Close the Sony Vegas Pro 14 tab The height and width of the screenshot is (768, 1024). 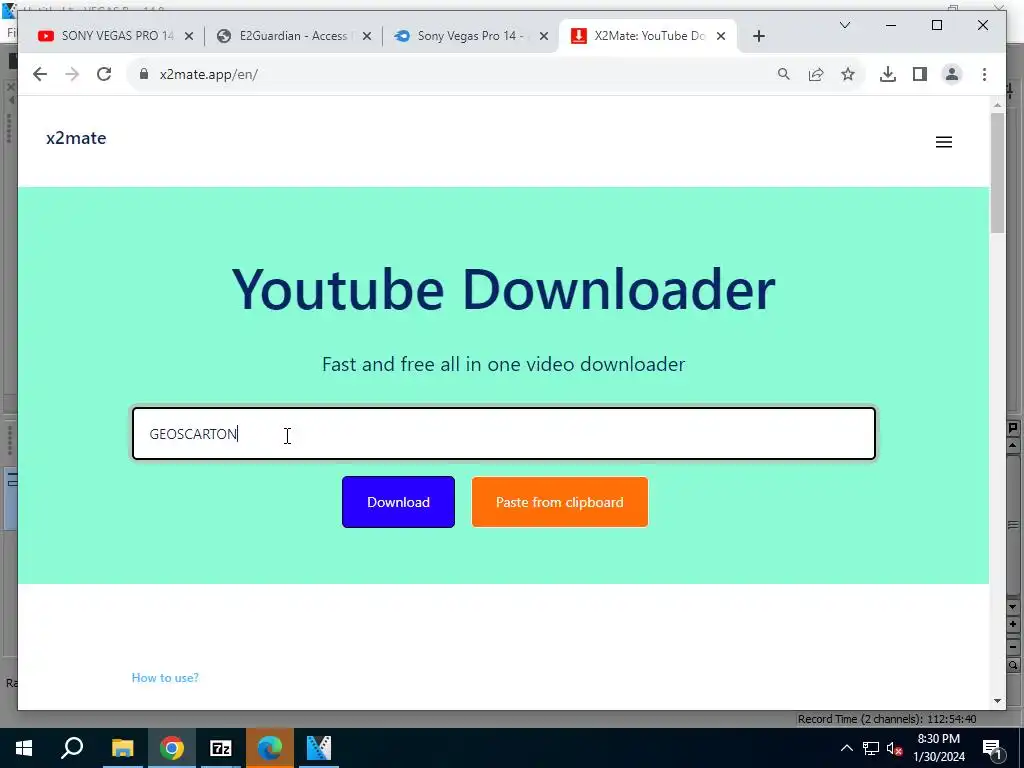(x=543, y=36)
